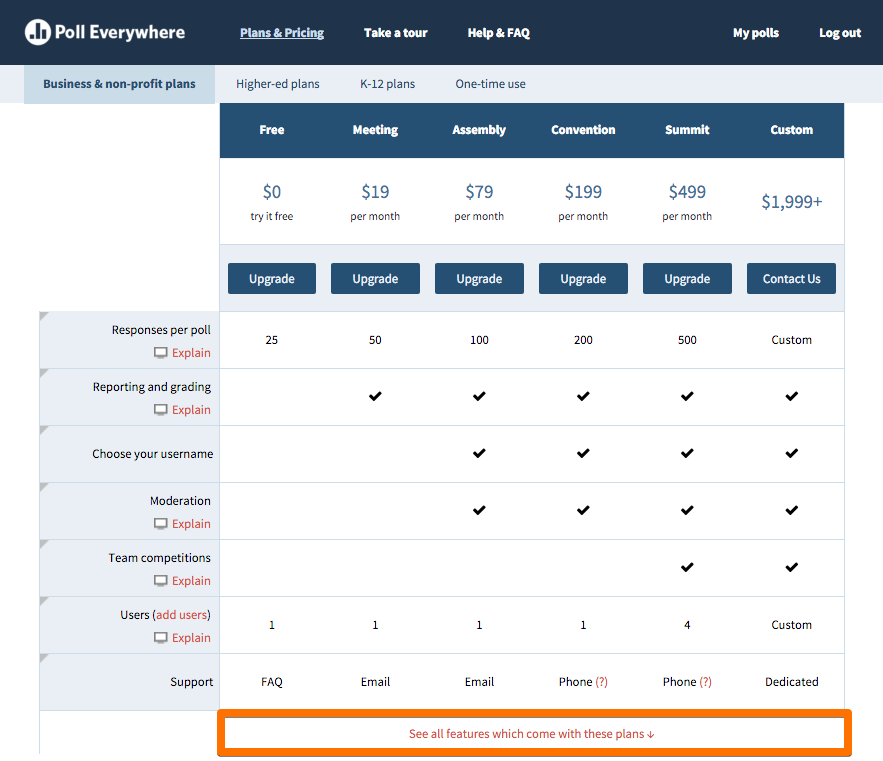Click the add users link
The width and height of the screenshot is (883, 761).
pos(181,615)
